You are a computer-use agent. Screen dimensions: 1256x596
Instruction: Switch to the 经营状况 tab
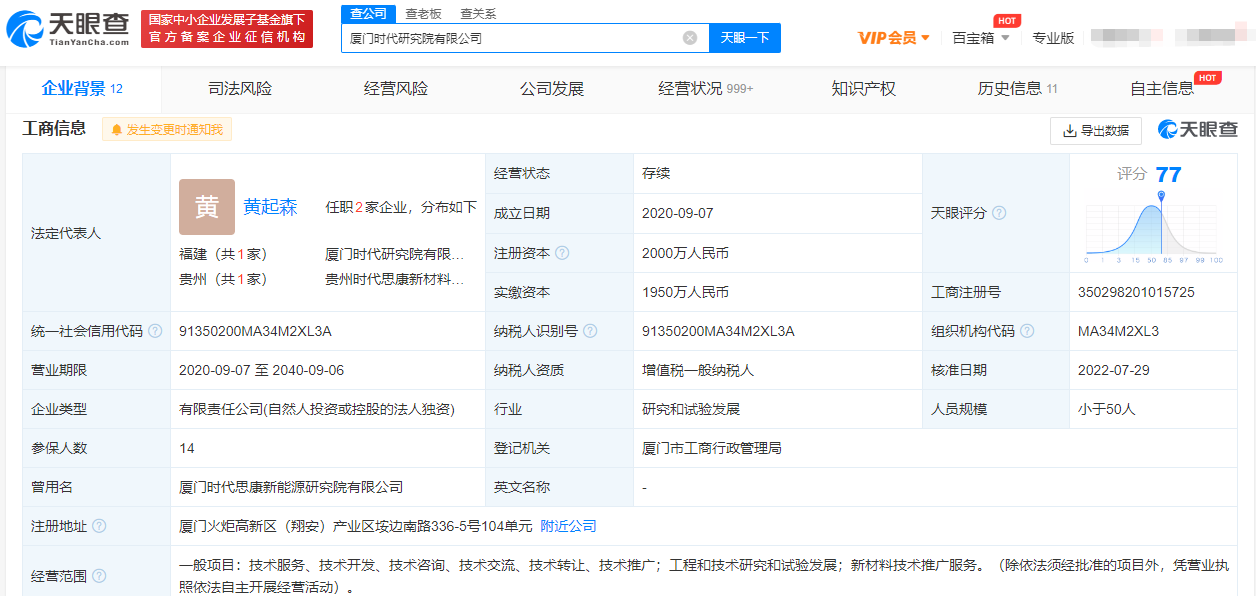coord(706,89)
